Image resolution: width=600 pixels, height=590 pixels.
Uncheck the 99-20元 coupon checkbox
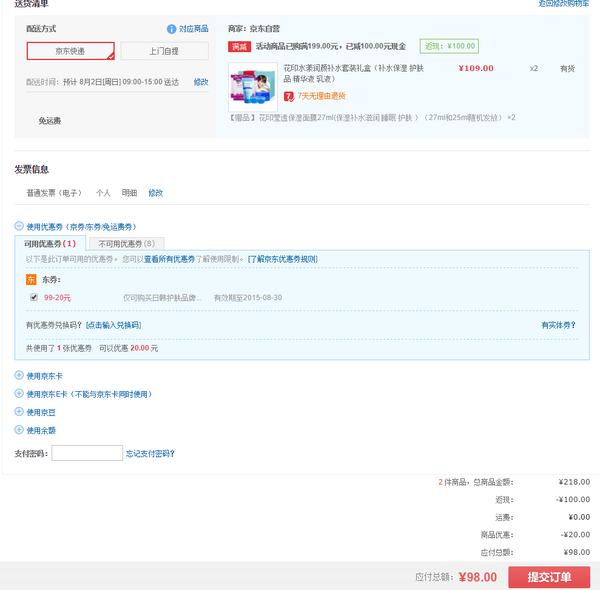click(34, 297)
